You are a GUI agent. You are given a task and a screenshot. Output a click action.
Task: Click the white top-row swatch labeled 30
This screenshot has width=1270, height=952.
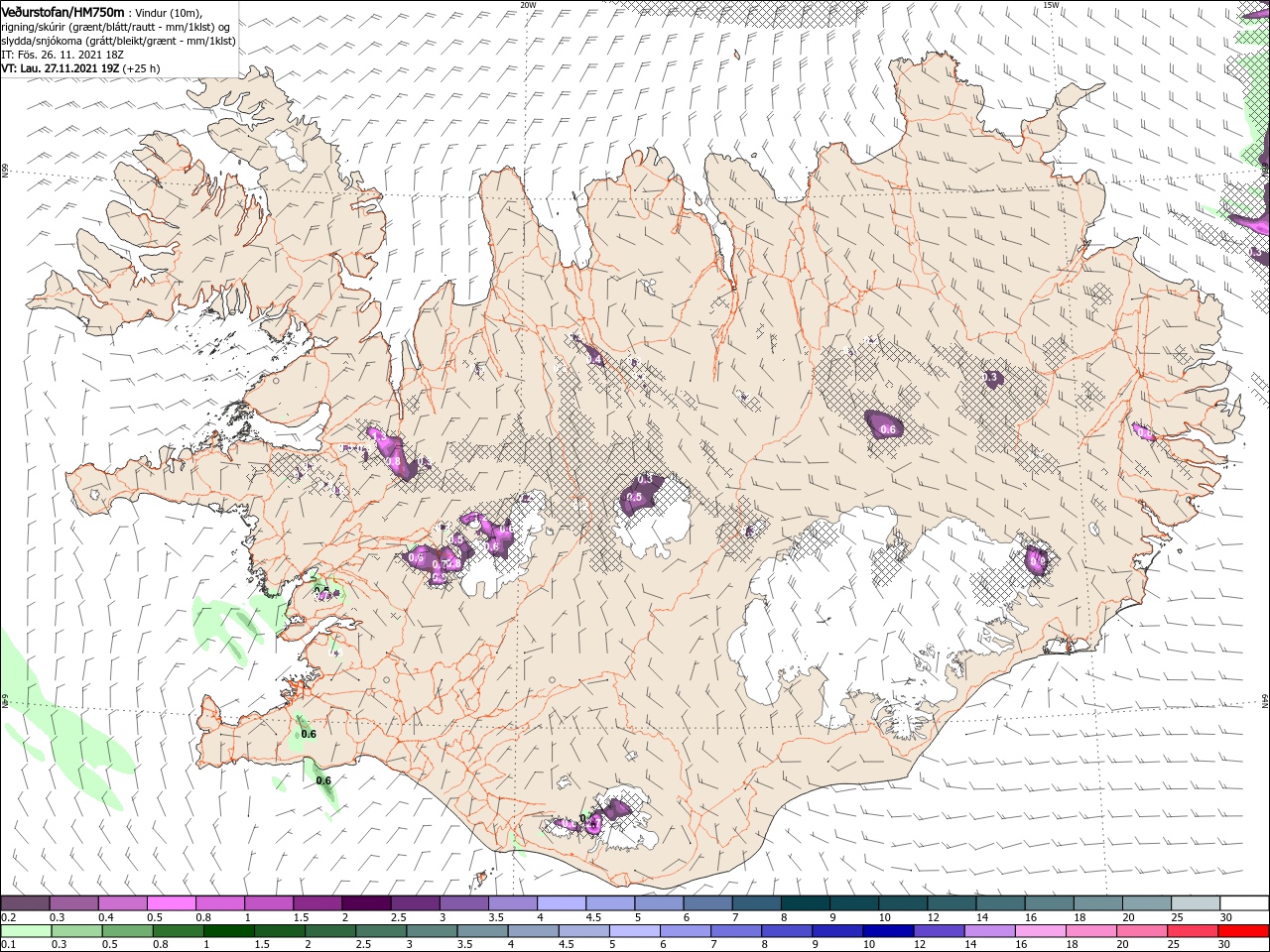tap(1244, 903)
